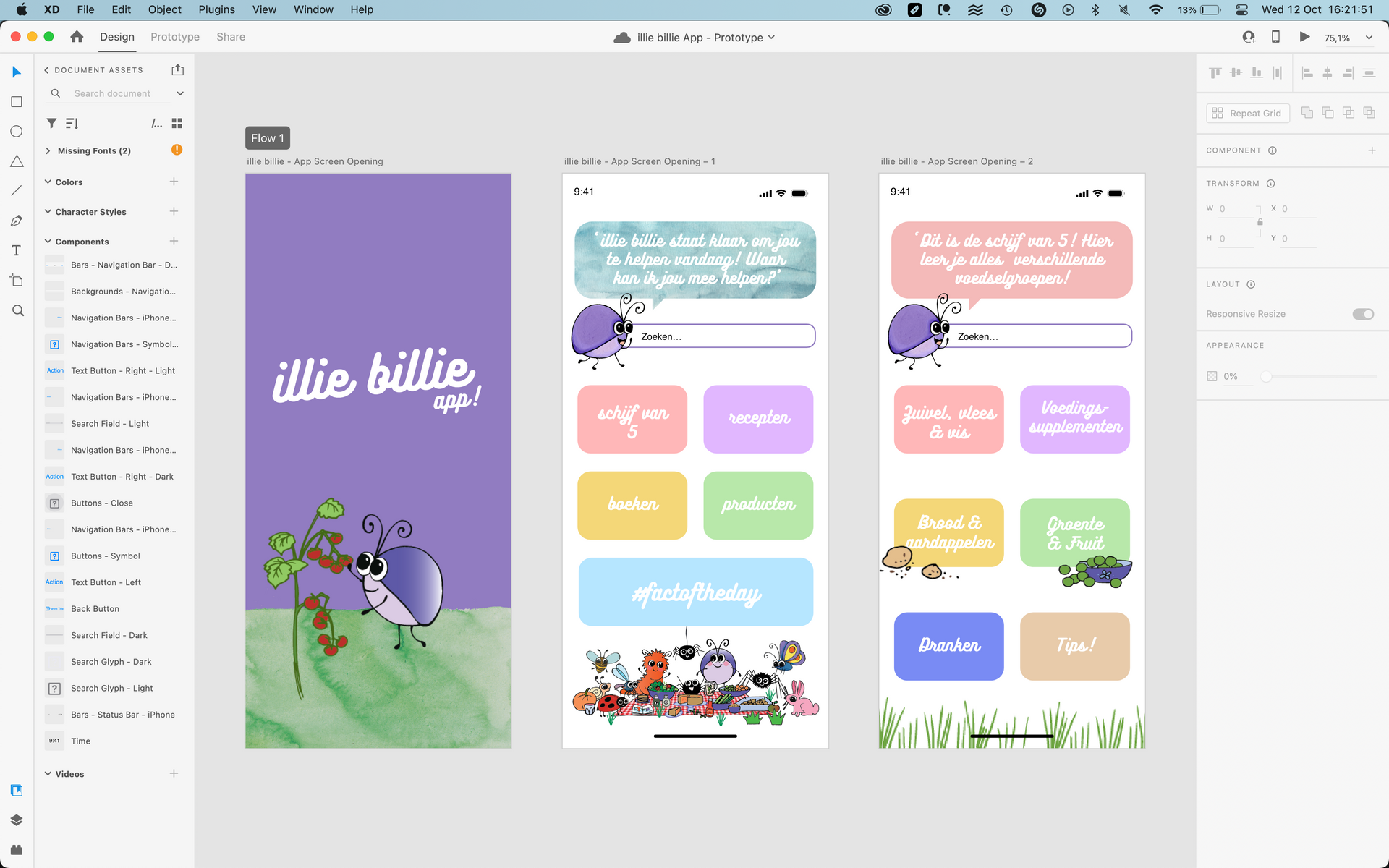Select the Text tool
The image size is (1389, 868).
(17, 250)
